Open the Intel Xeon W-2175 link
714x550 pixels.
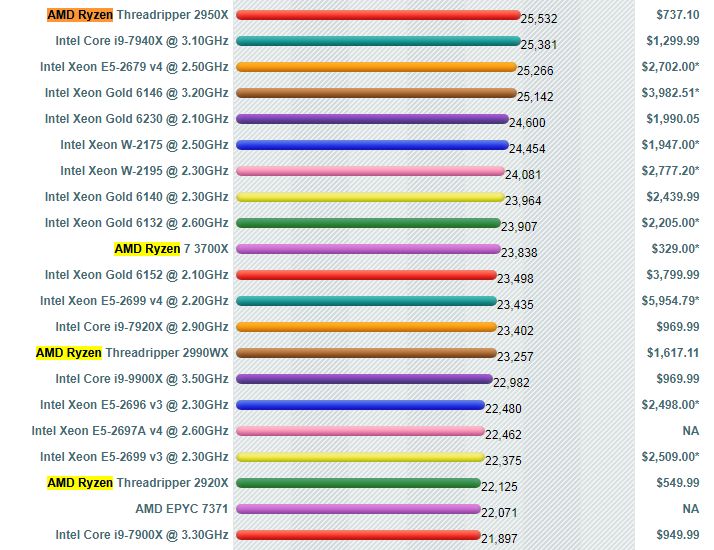[x=144, y=145]
